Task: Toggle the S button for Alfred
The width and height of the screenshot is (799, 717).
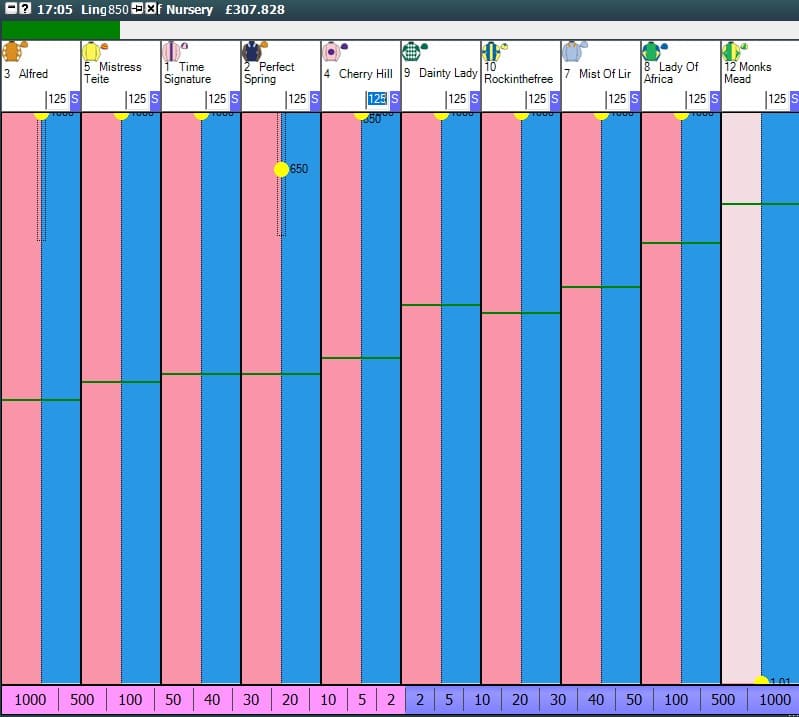Action: click(75, 99)
